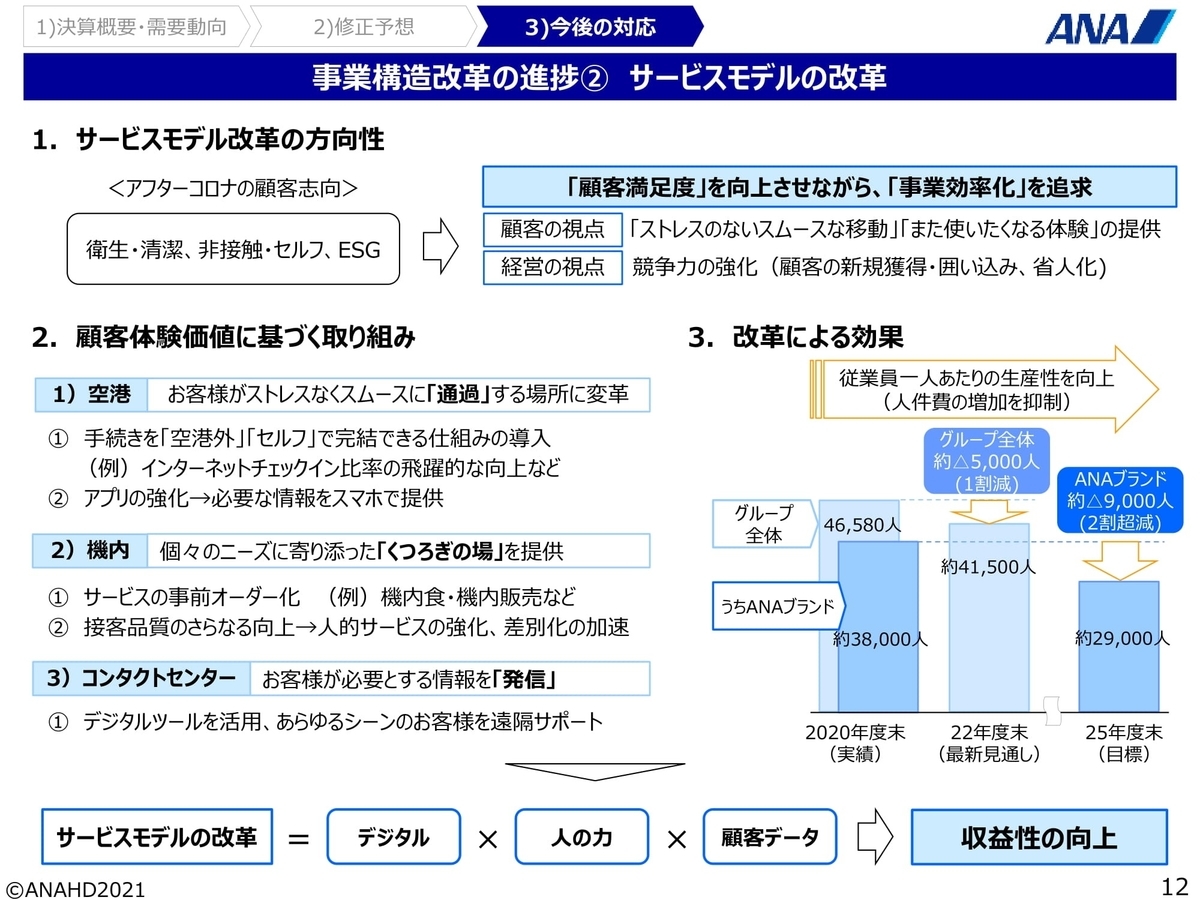Click the title 事業構造改革の進捗② サービスモデルの改革
This screenshot has height=900, width=1200.
point(599,78)
